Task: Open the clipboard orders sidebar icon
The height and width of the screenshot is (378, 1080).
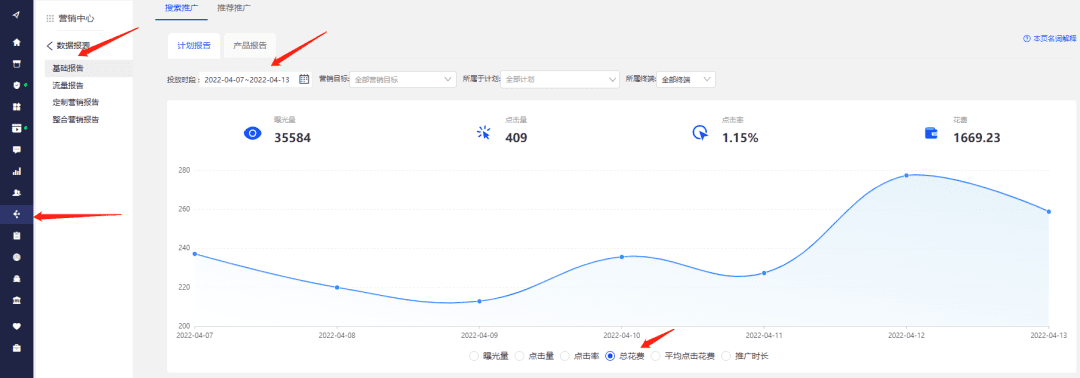Action: (x=17, y=235)
